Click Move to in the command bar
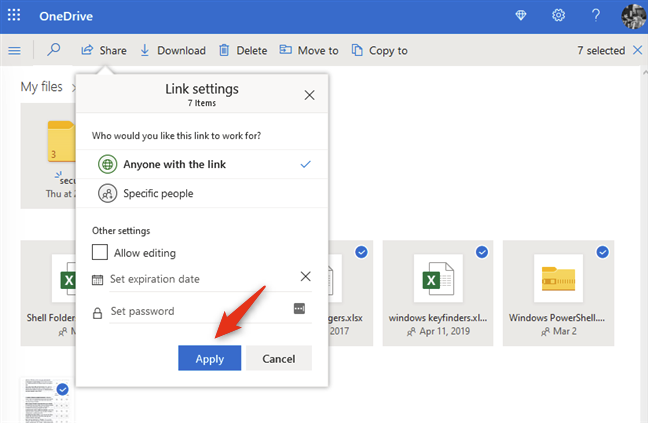 309,50
